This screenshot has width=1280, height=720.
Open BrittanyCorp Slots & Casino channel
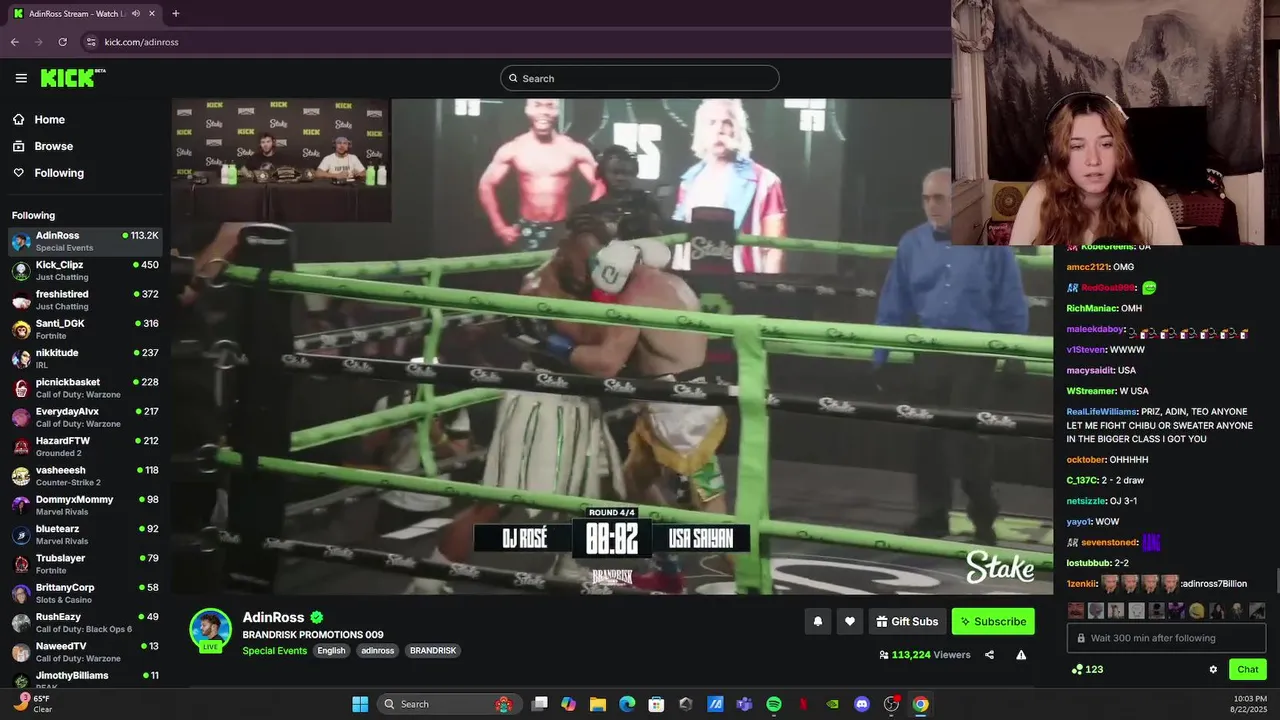click(x=85, y=593)
